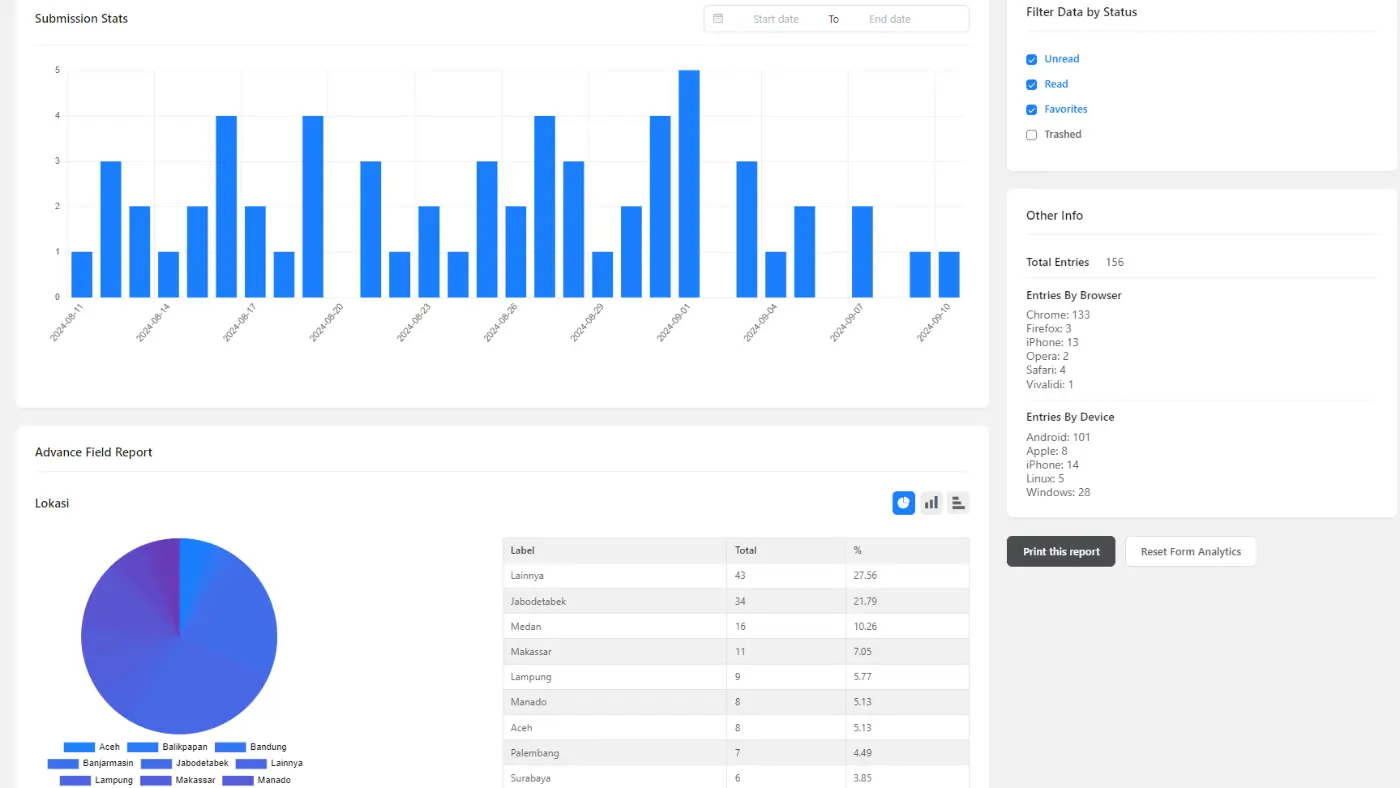The image size is (1400, 788).
Task: Toggle Jabodetabek legend color swatch
Action: point(156,763)
